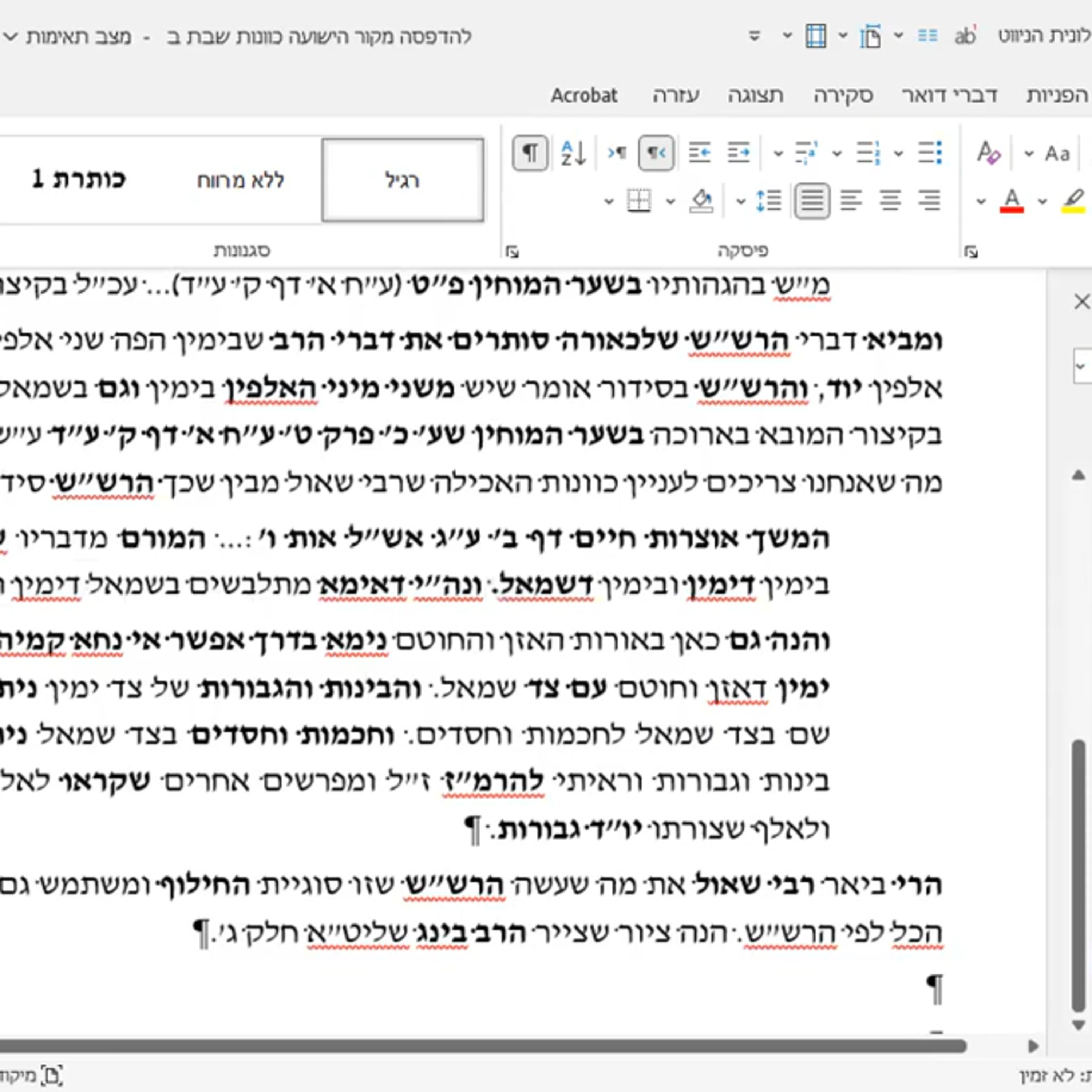
Task: Expand Change Case dropdown arrow
Action: pyautogui.click(x=1029, y=153)
